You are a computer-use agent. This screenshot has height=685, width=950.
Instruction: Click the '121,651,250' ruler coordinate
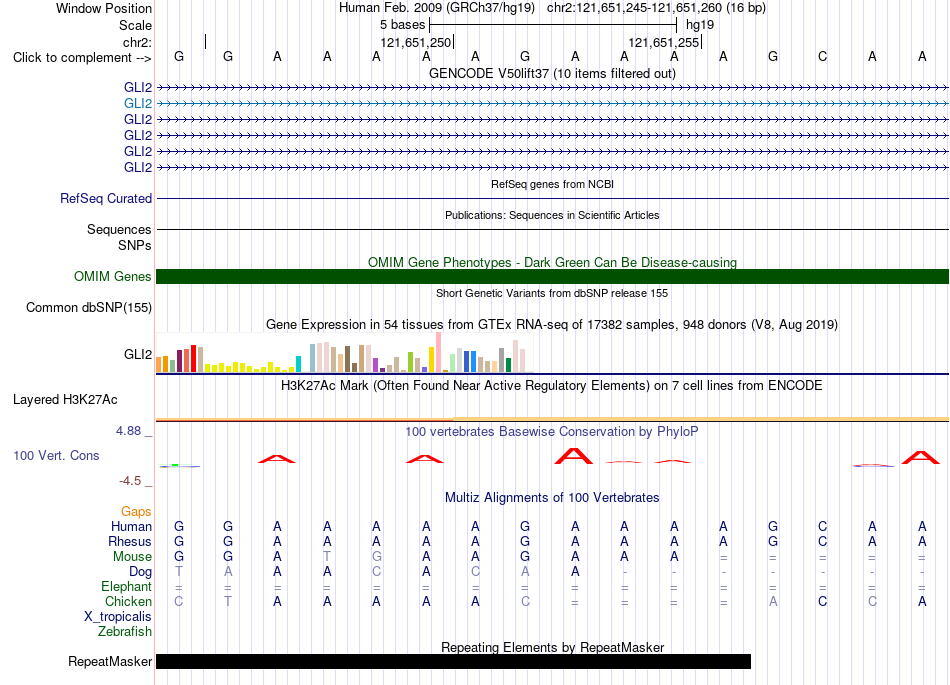click(x=416, y=42)
